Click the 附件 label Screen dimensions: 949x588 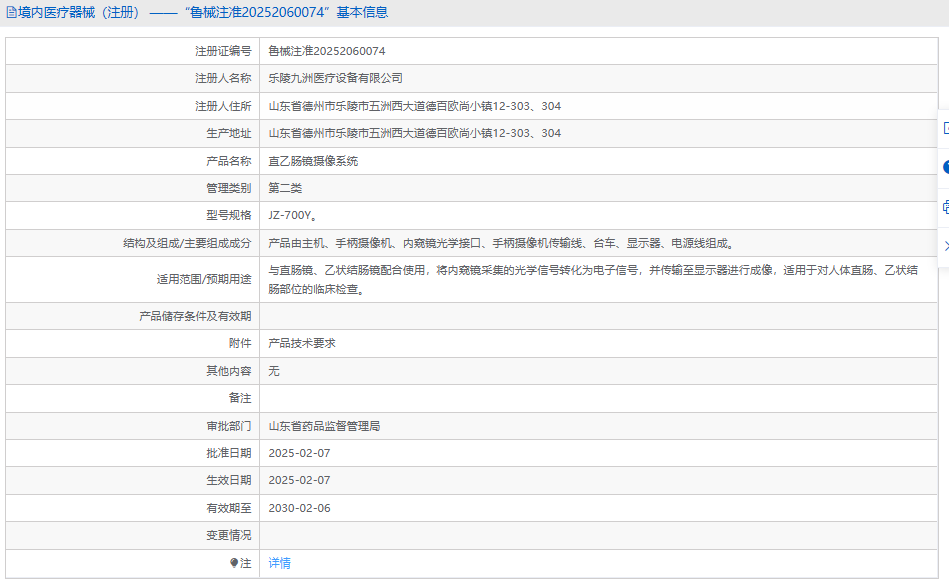240,343
